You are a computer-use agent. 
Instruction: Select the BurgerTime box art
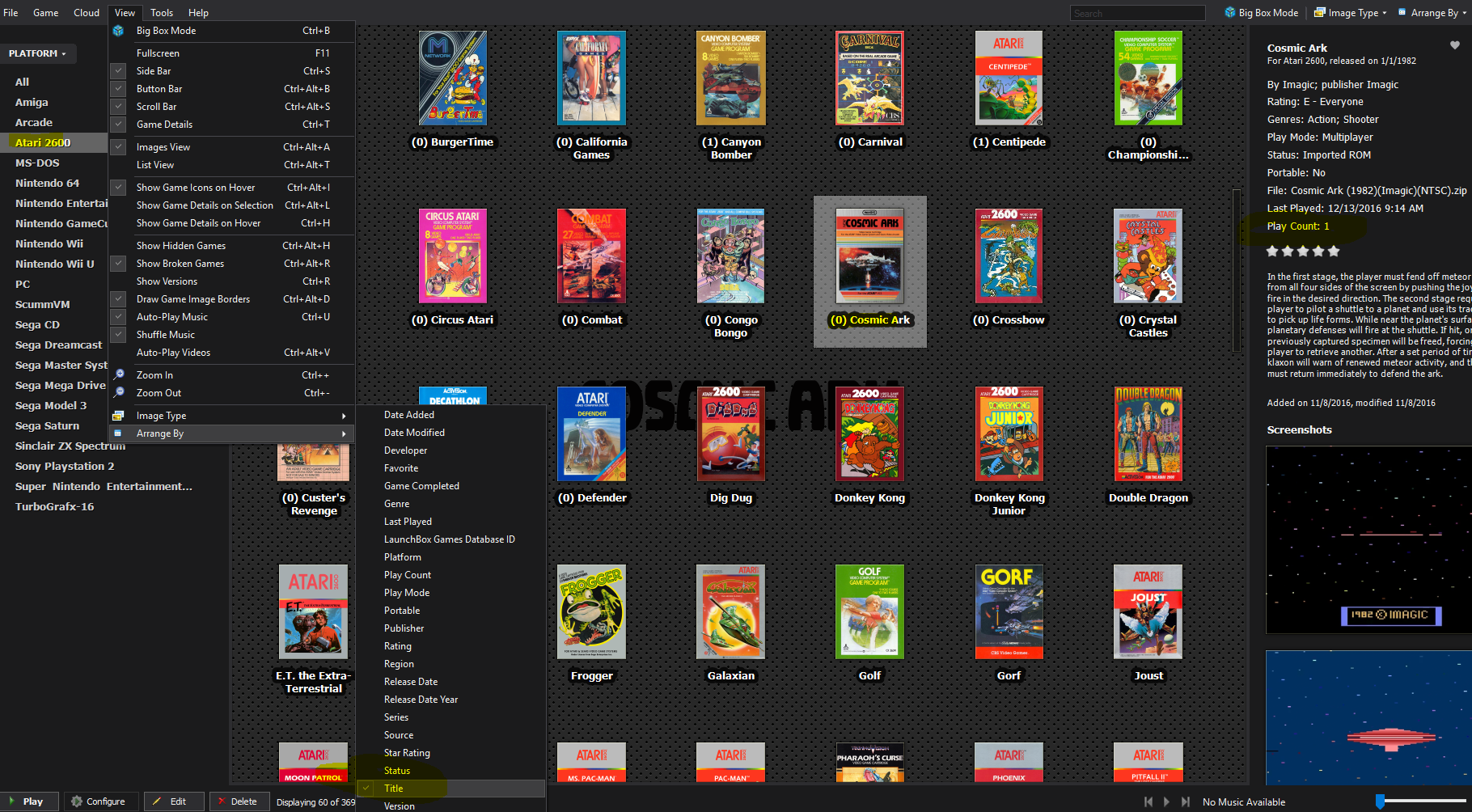(453, 78)
